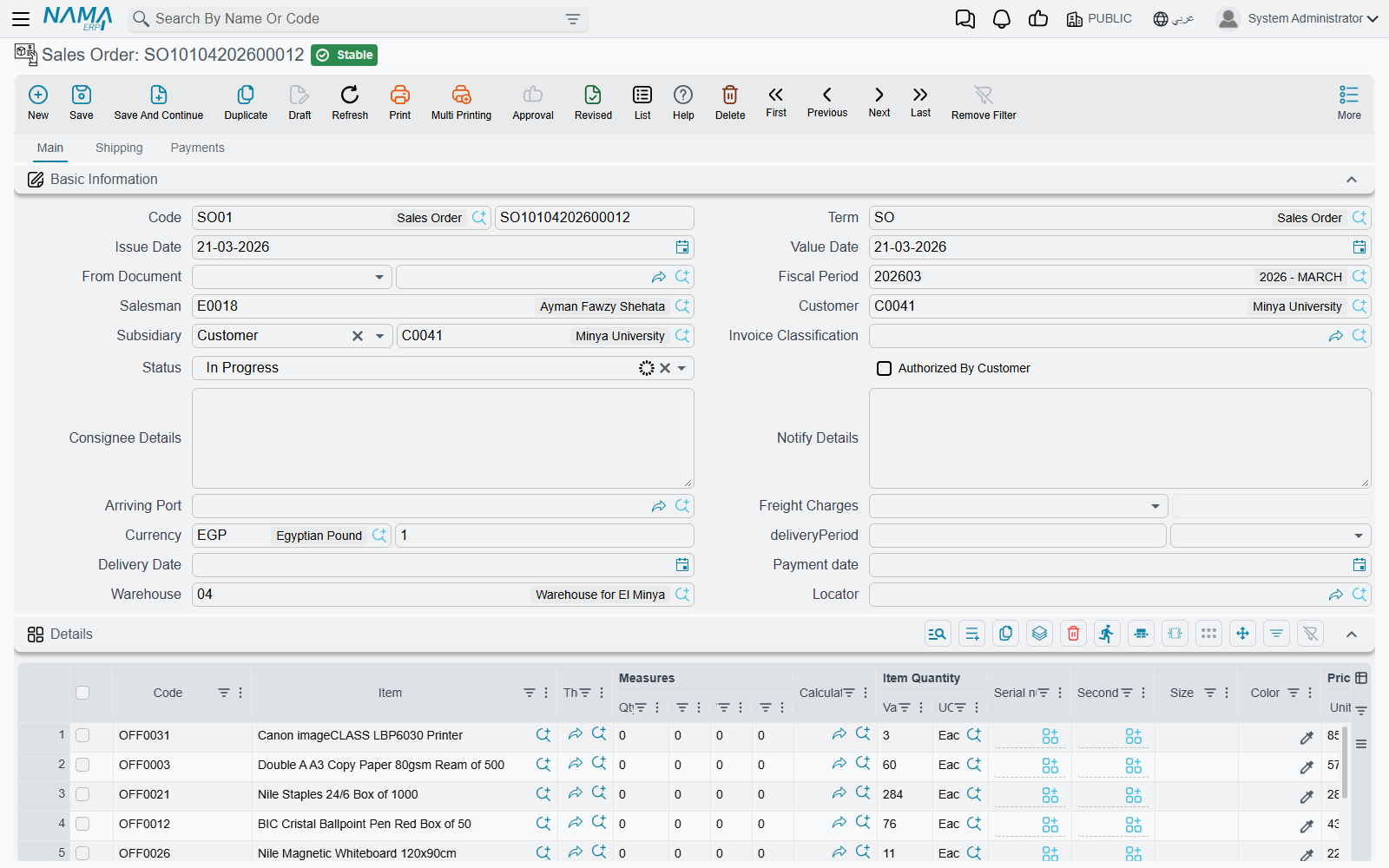
Task: Open notifications bell
Action: click(1002, 18)
